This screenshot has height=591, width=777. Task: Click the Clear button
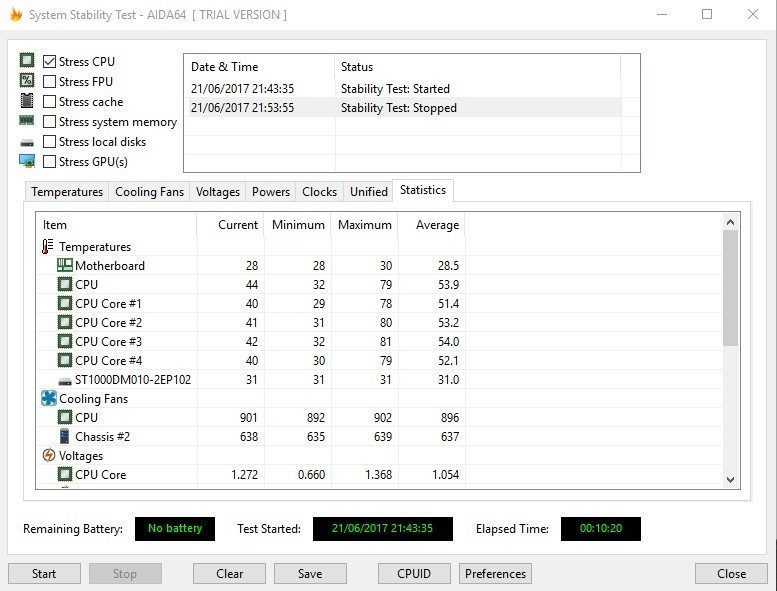tap(229, 574)
